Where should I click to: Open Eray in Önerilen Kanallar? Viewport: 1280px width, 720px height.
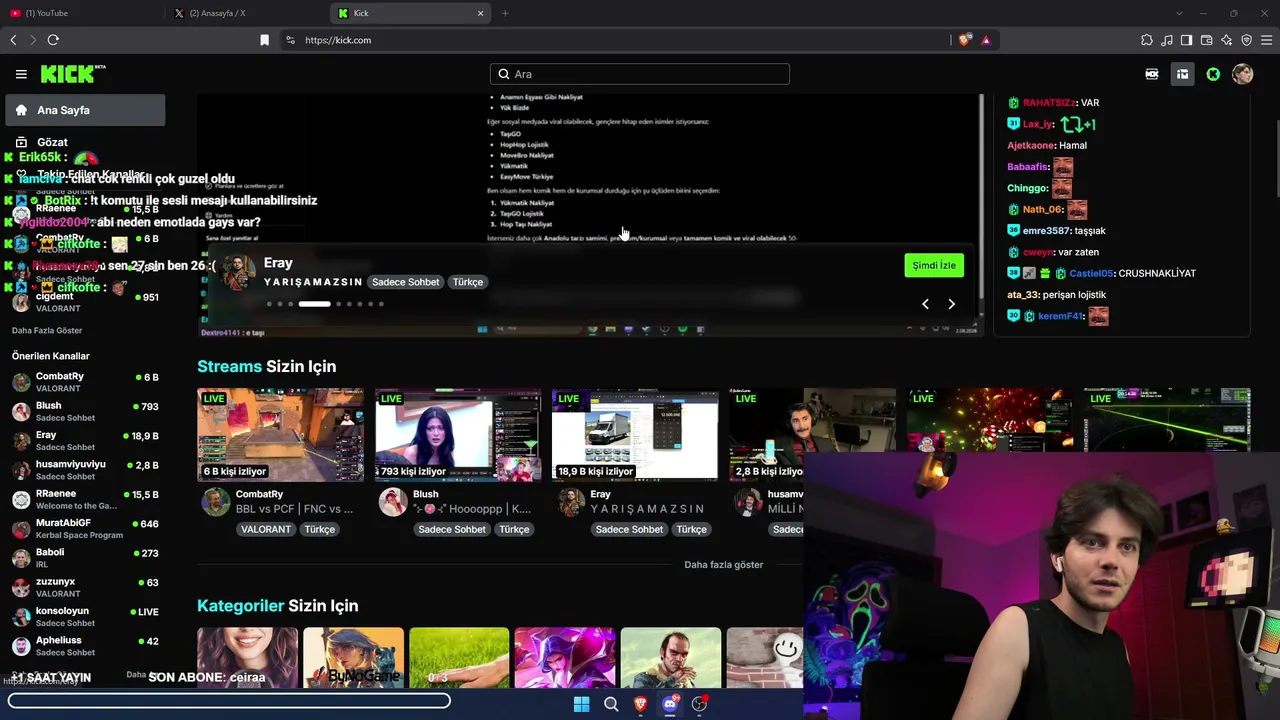85,441
